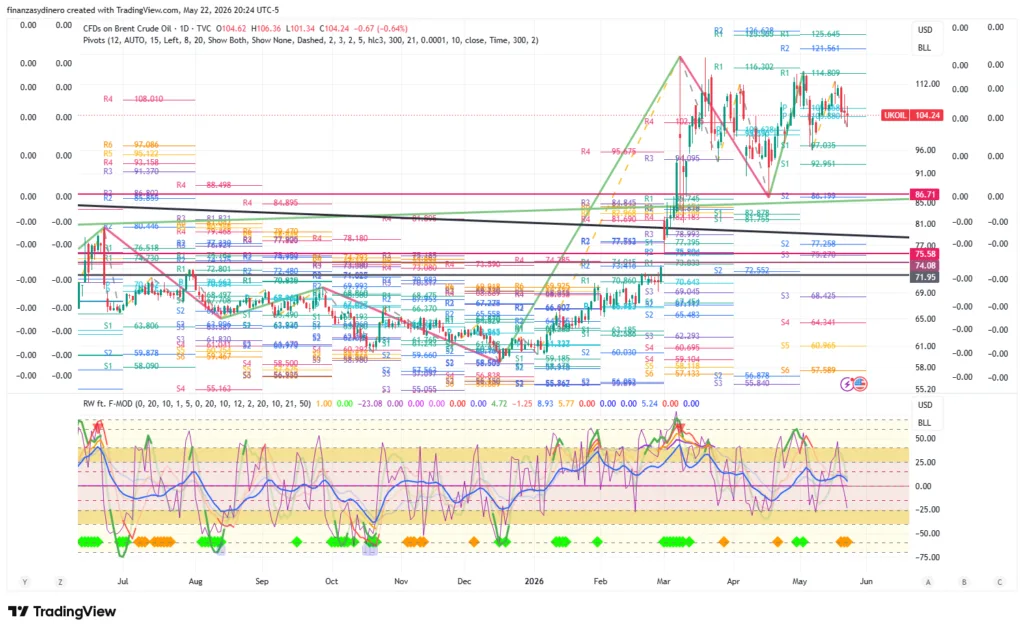Open the BLL selector in the indicator pane
Viewport: 1024px width, 632px height.
coord(925,423)
